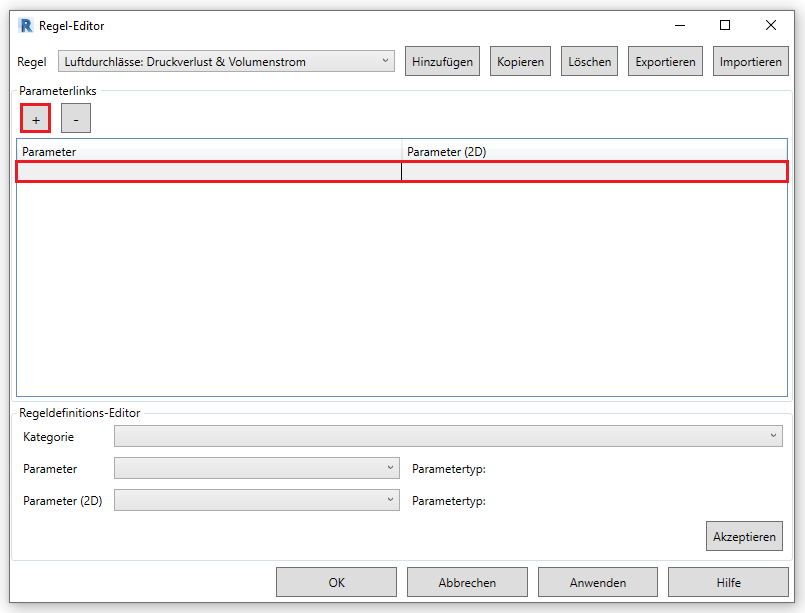
Task: Click the Parameter column header
Action: [x=209, y=152]
